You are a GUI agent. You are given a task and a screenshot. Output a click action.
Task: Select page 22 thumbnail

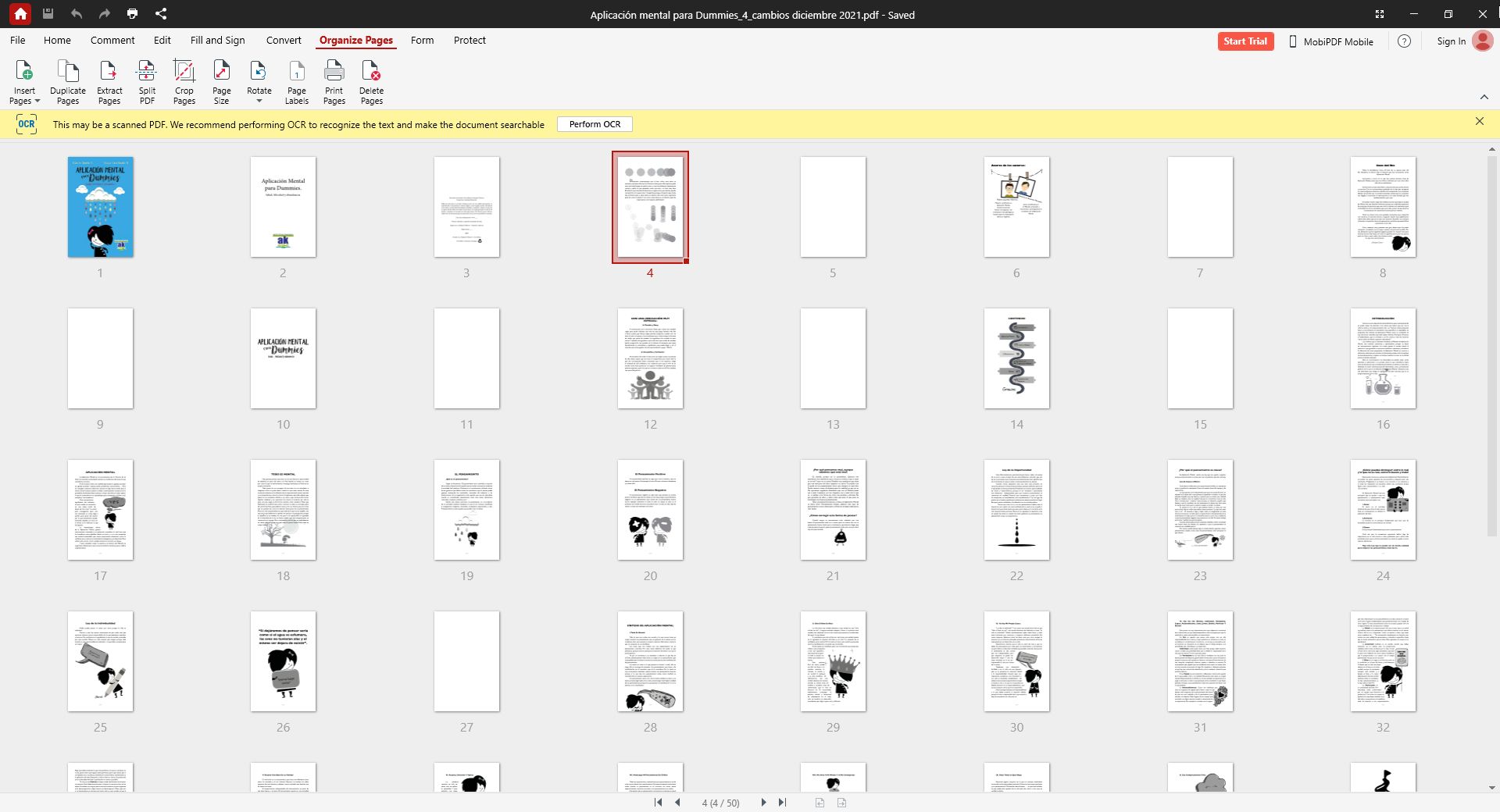click(1016, 510)
